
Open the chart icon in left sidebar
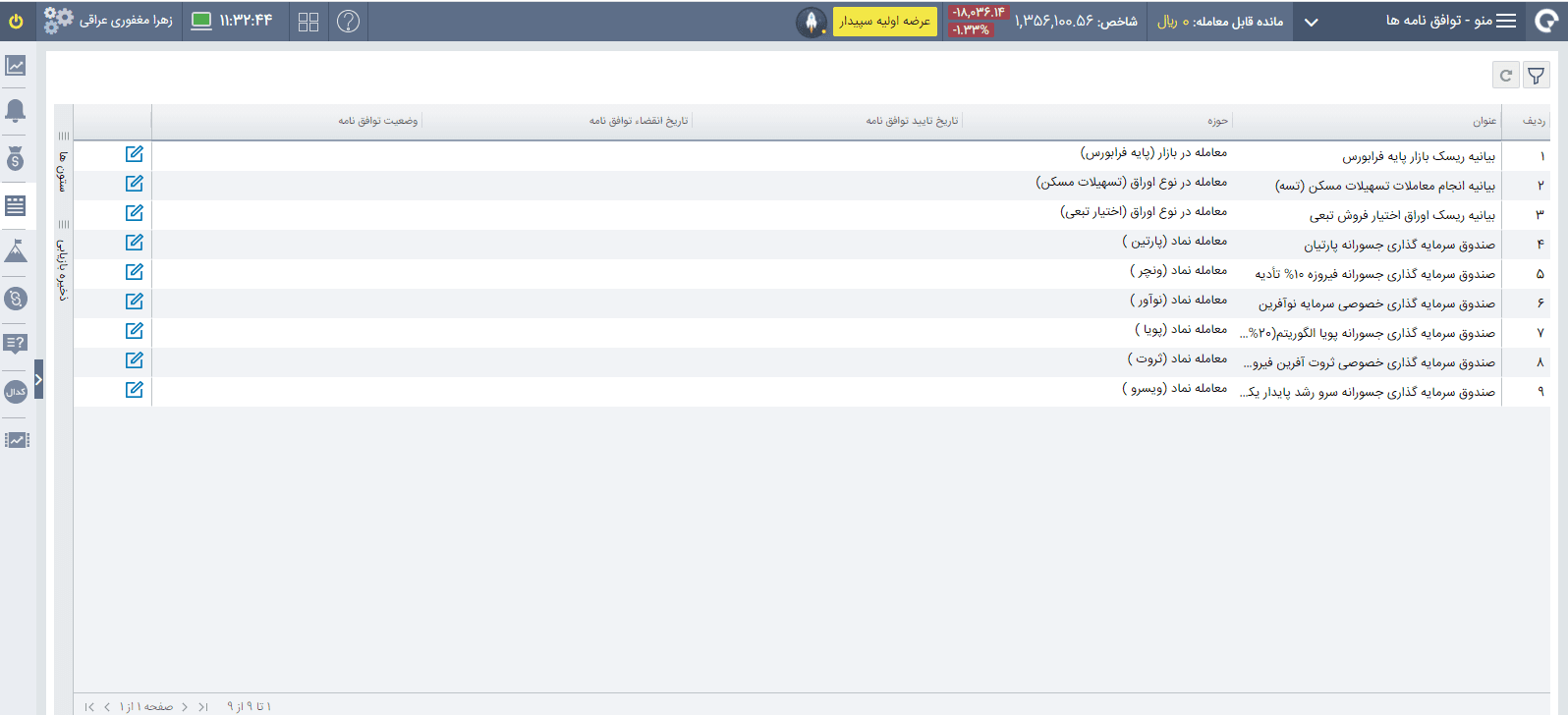coord(16,66)
